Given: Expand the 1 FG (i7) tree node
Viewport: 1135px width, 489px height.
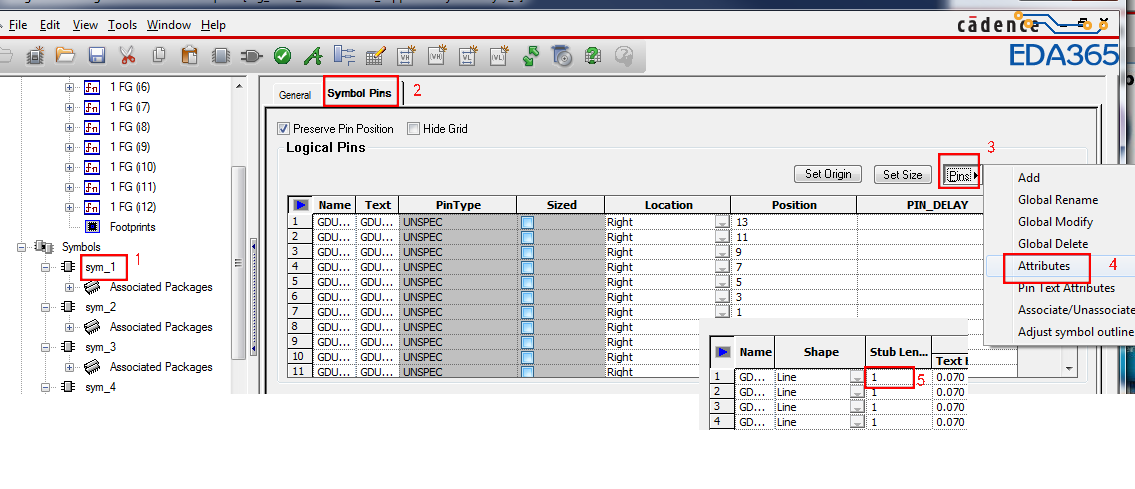Looking at the screenshot, I should [x=69, y=107].
